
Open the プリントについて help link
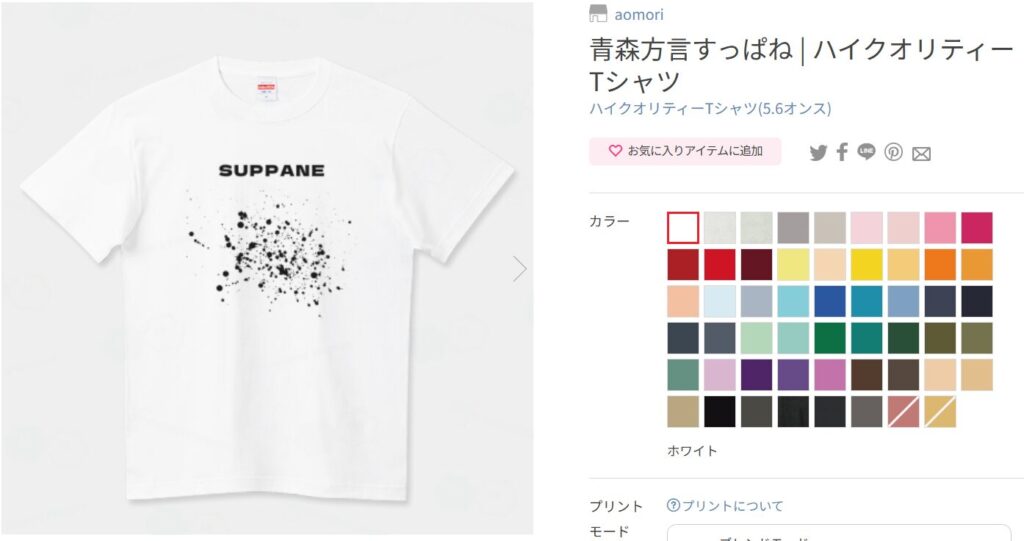pyautogui.click(x=732, y=506)
